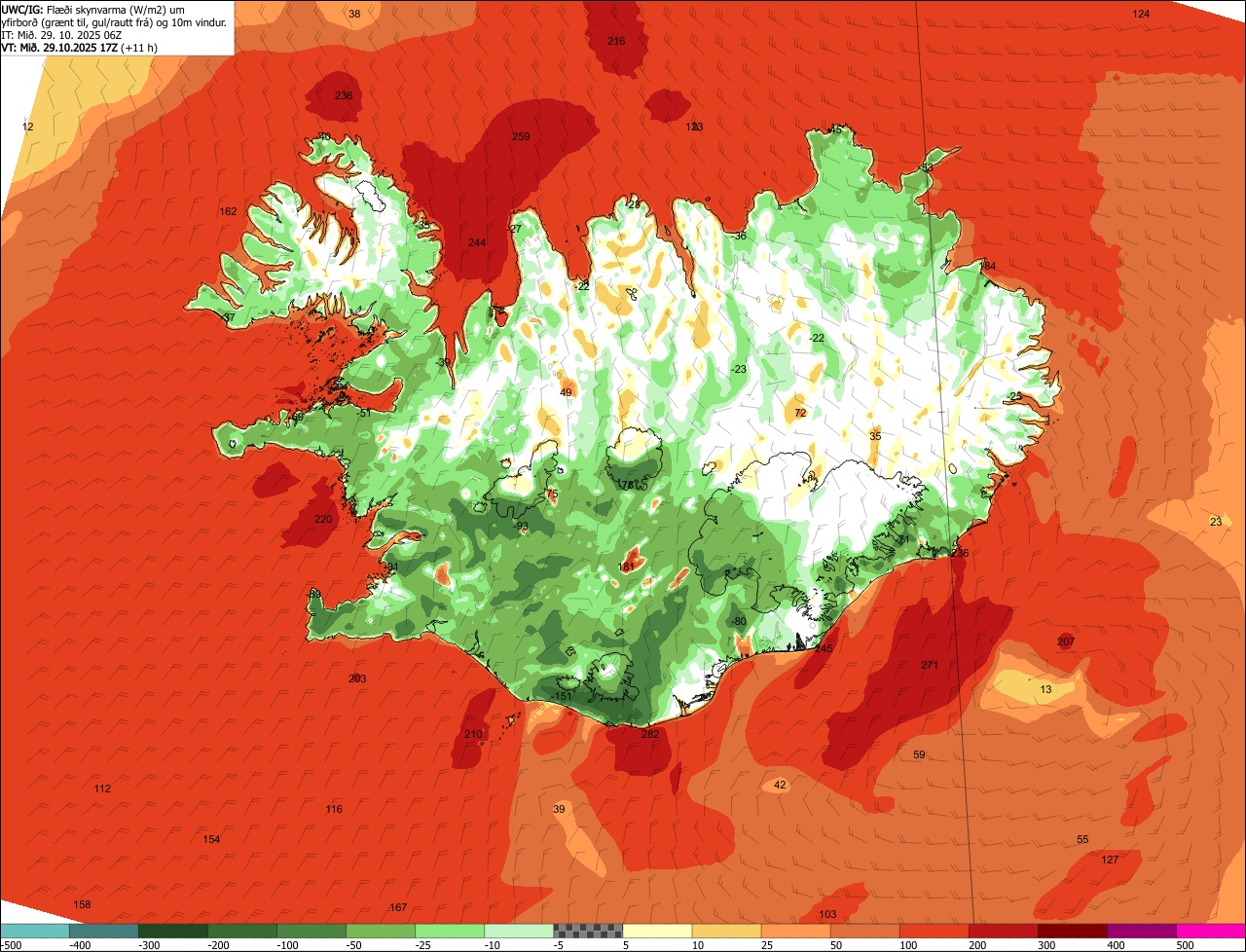The image size is (1246, 952).
Task: Click the map value '203' southwest of Reykjanes
Action: tap(357, 678)
